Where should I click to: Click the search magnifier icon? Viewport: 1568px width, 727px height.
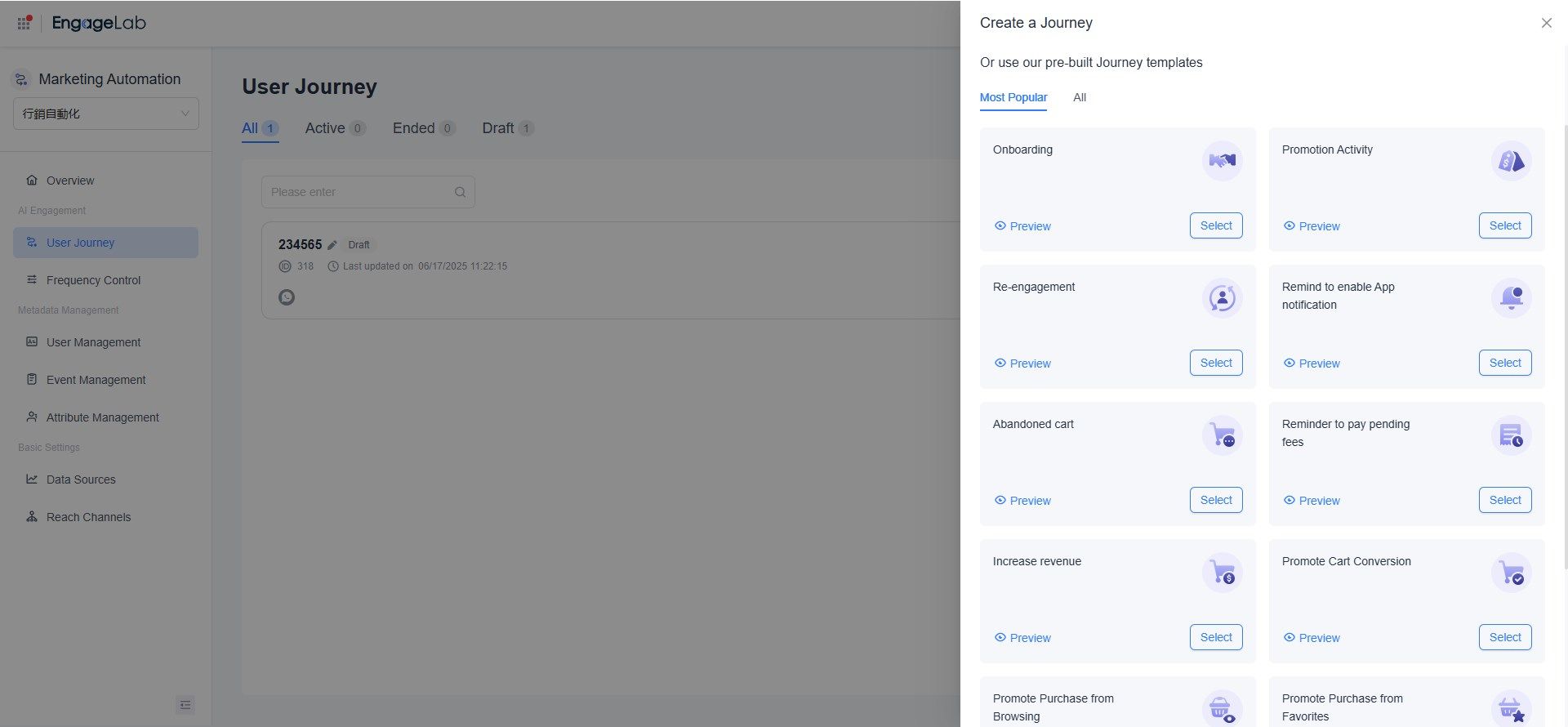click(x=460, y=192)
